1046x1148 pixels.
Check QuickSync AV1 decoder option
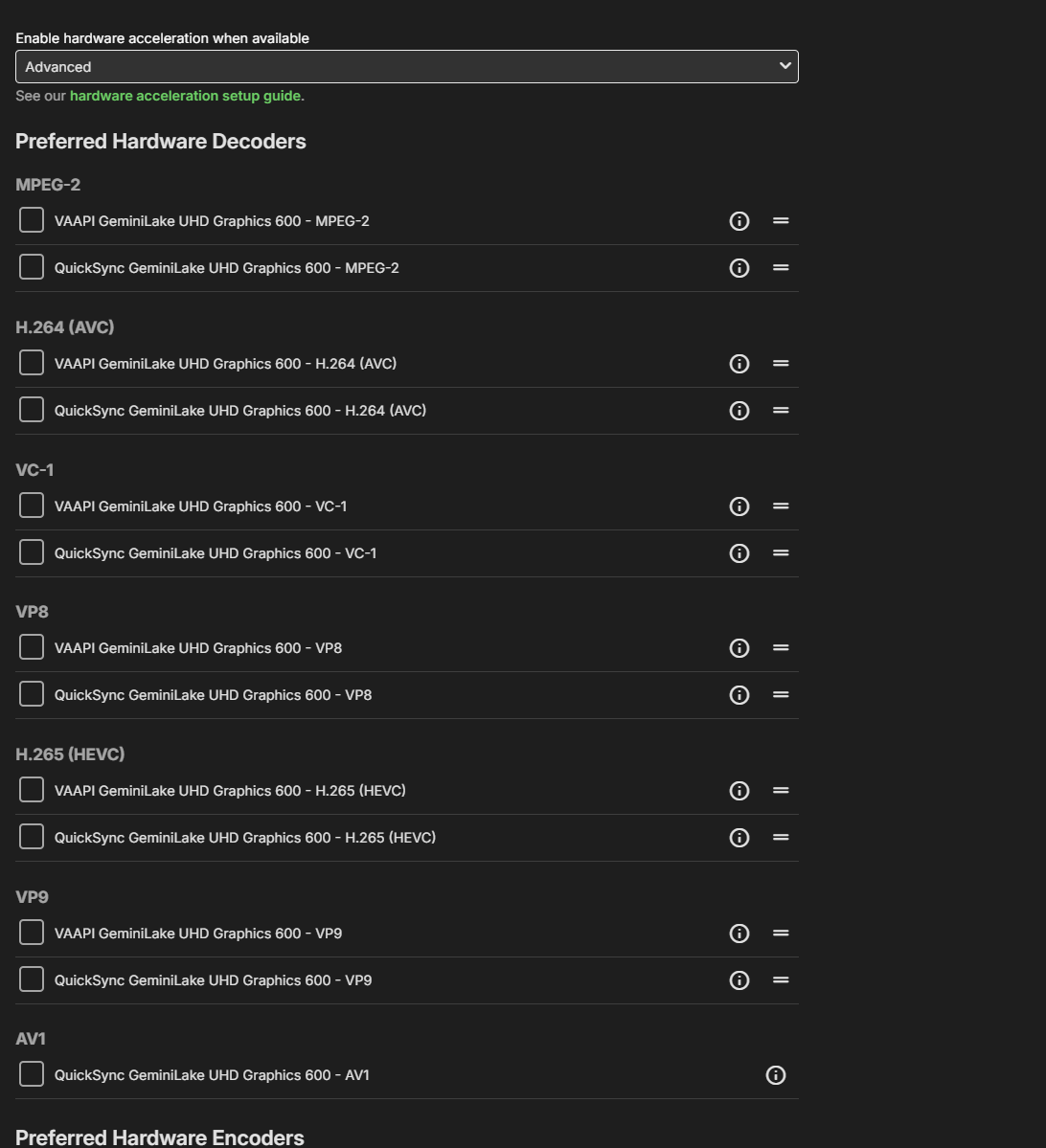tap(32, 1074)
